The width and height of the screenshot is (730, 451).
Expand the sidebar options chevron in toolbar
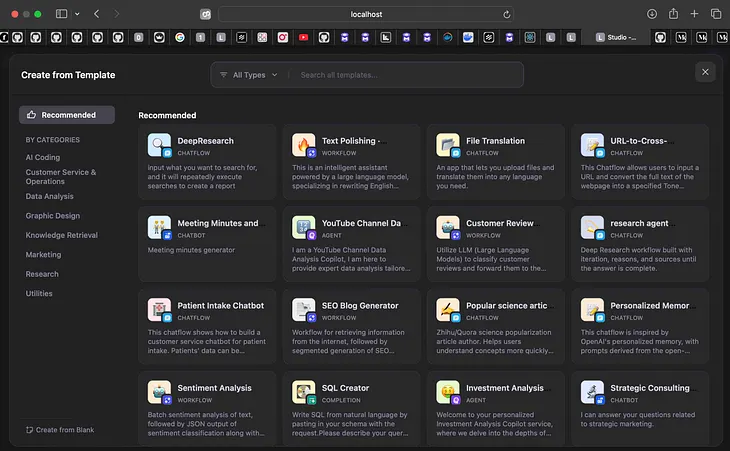[77, 14]
